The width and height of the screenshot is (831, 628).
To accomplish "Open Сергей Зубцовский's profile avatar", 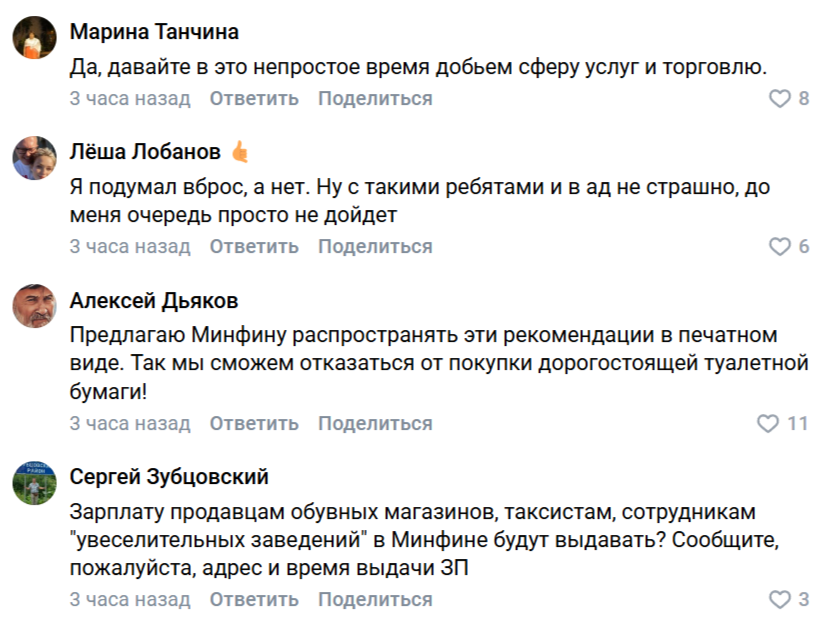I will coord(34,482).
